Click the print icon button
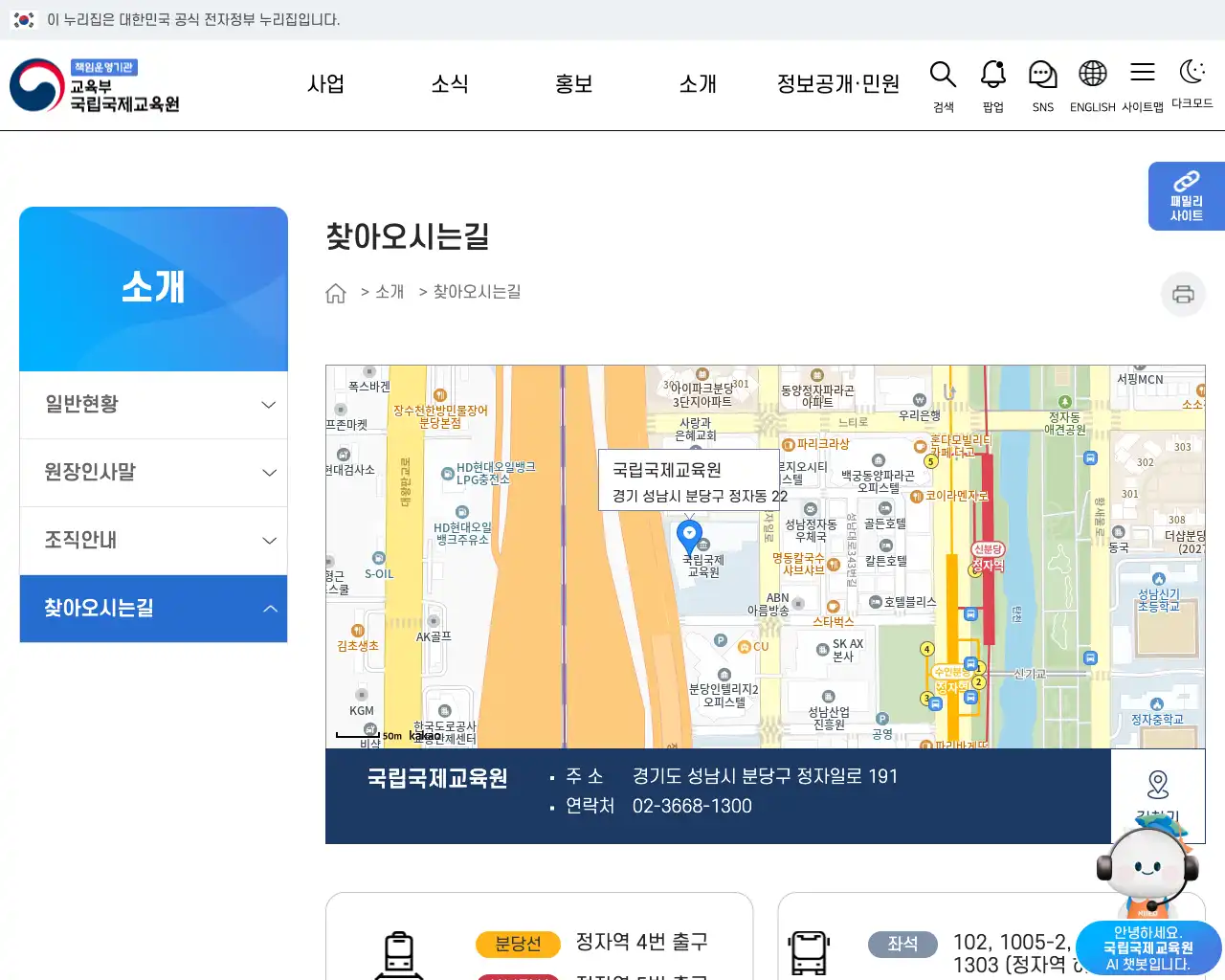 (1183, 294)
